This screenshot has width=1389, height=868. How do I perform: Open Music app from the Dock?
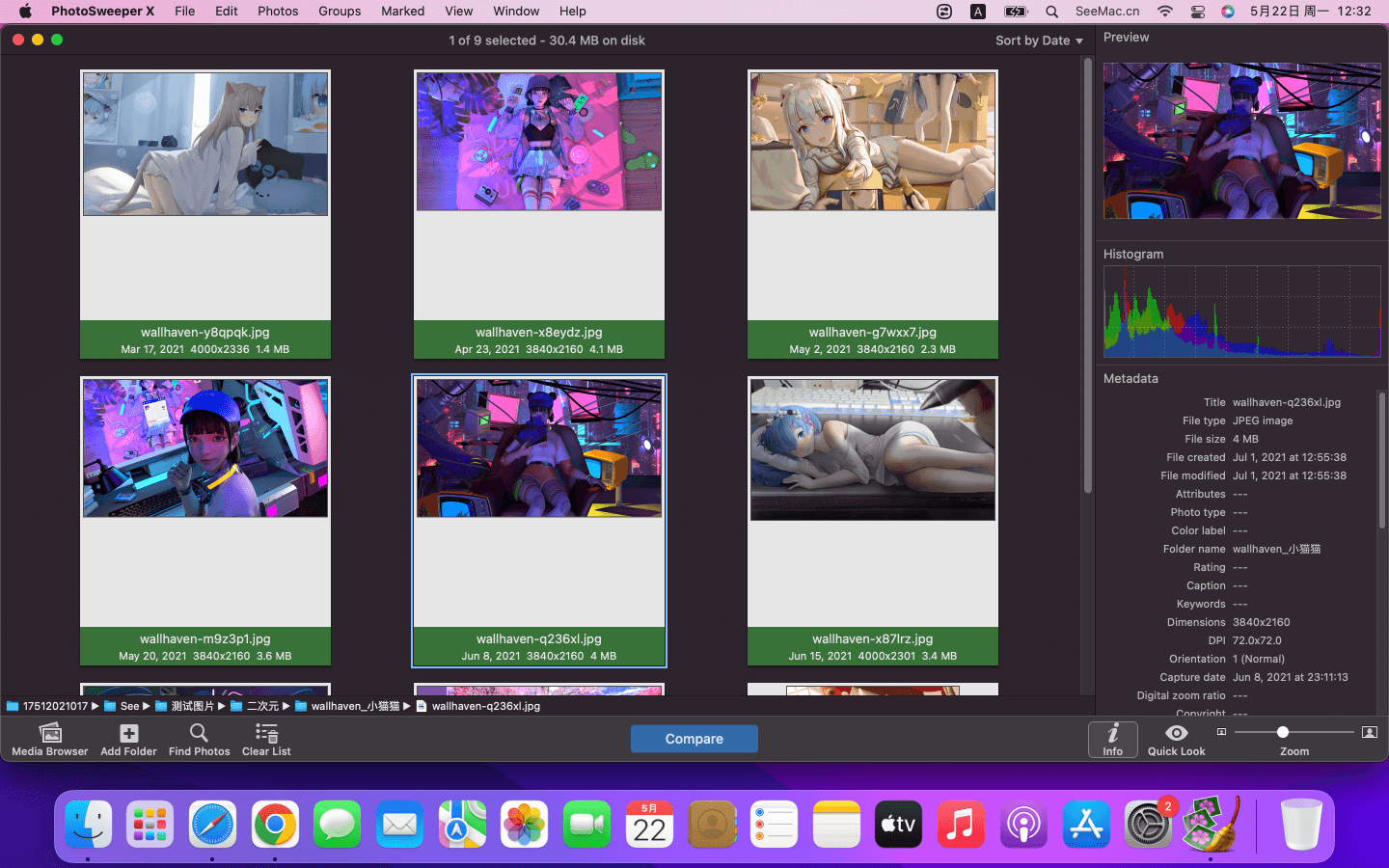click(961, 825)
